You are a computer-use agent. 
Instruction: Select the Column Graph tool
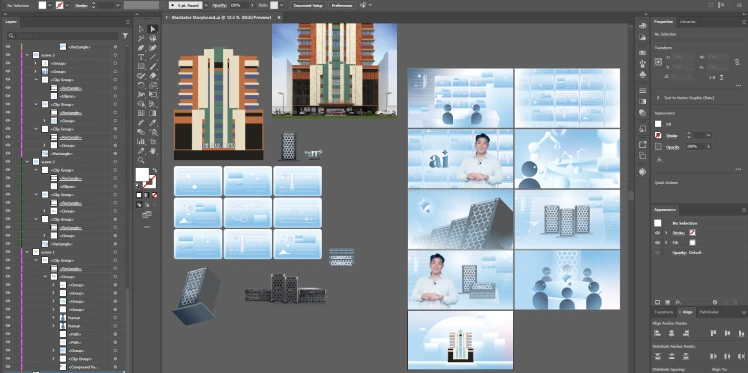[141, 141]
